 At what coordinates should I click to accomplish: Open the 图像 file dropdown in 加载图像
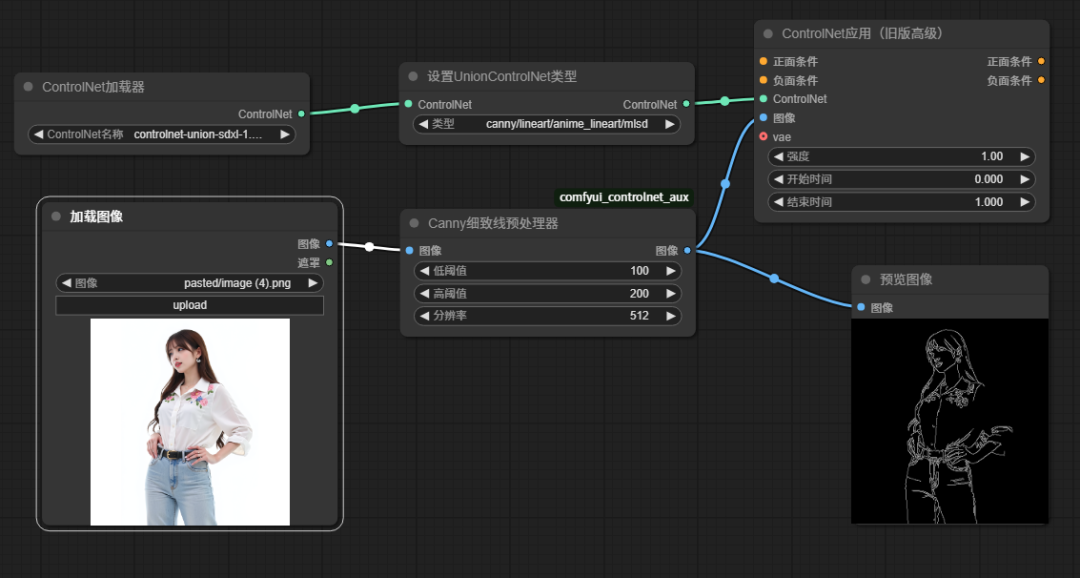pos(189,283)
